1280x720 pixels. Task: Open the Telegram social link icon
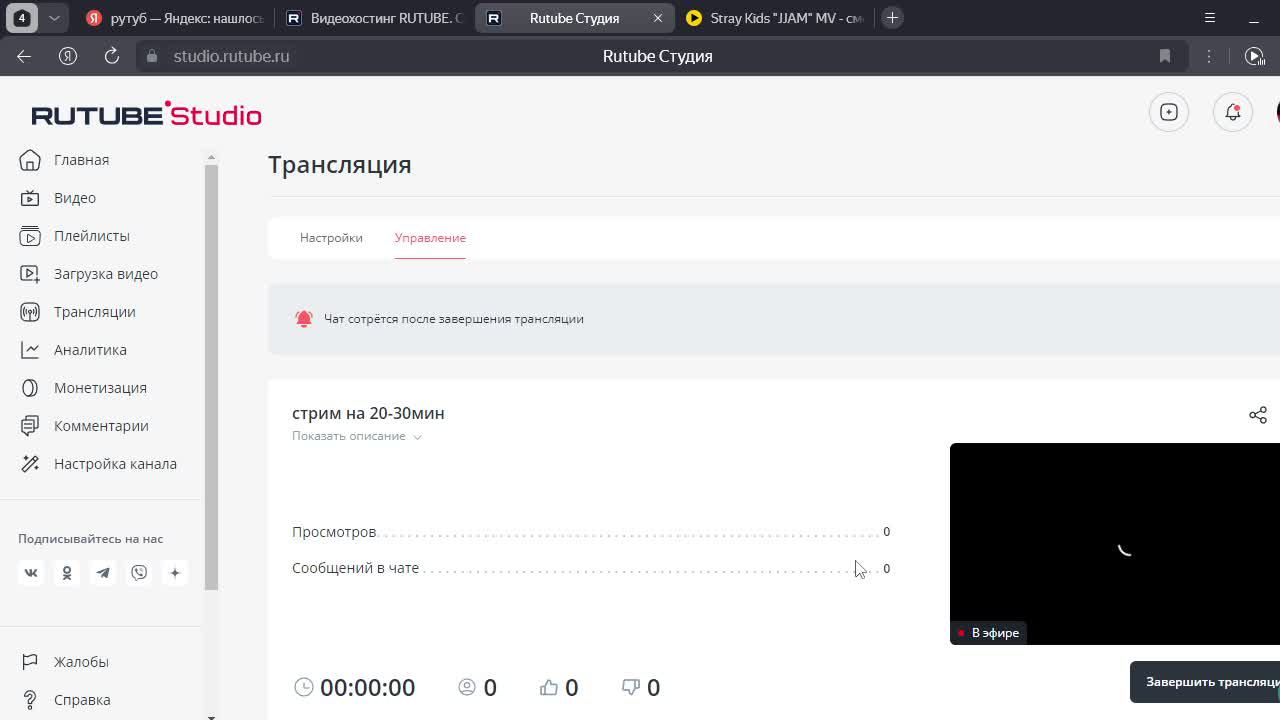pos(103,573)
